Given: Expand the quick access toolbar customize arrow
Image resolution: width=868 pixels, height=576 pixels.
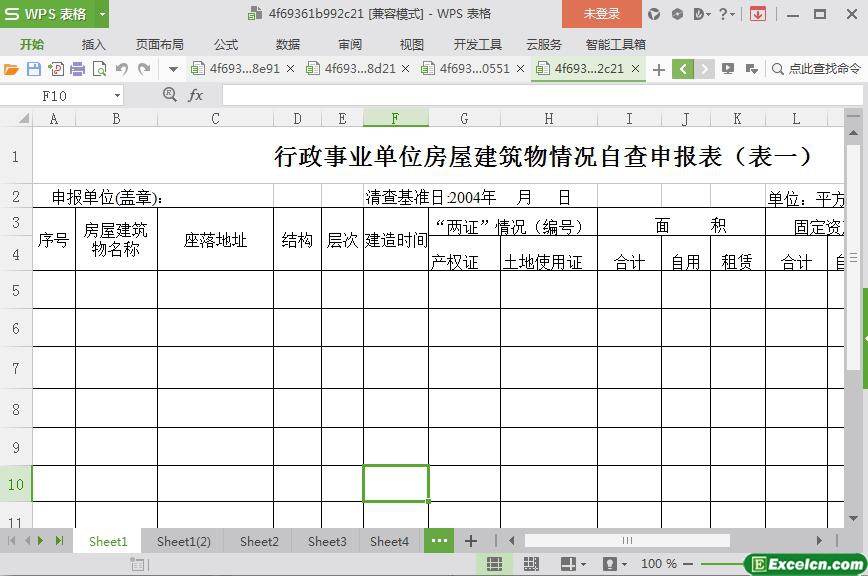Looking at the screenshot, I should [173, 69].
